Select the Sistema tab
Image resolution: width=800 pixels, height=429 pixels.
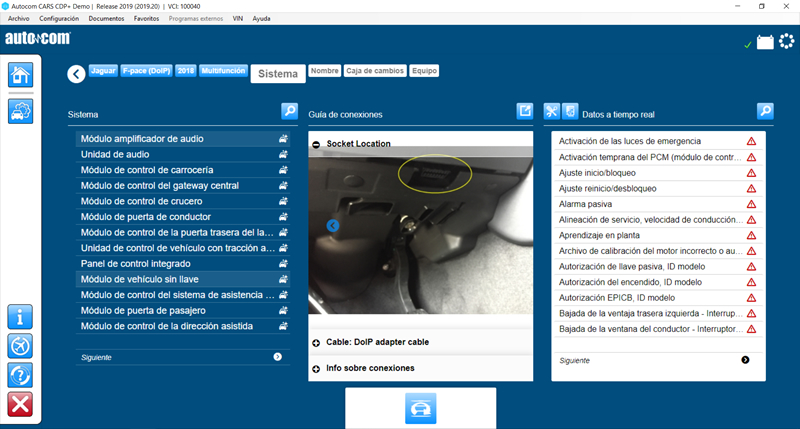(x=278, y=73)
